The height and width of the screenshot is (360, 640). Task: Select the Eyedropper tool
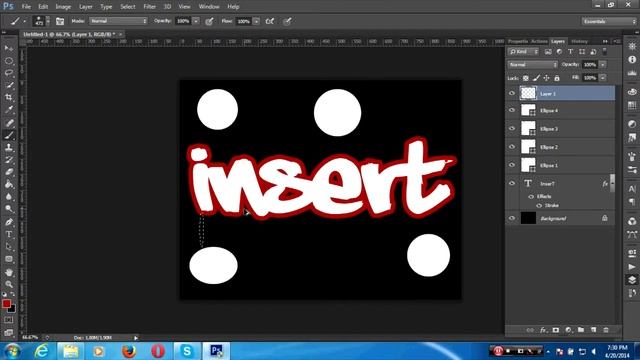[9, 110]
